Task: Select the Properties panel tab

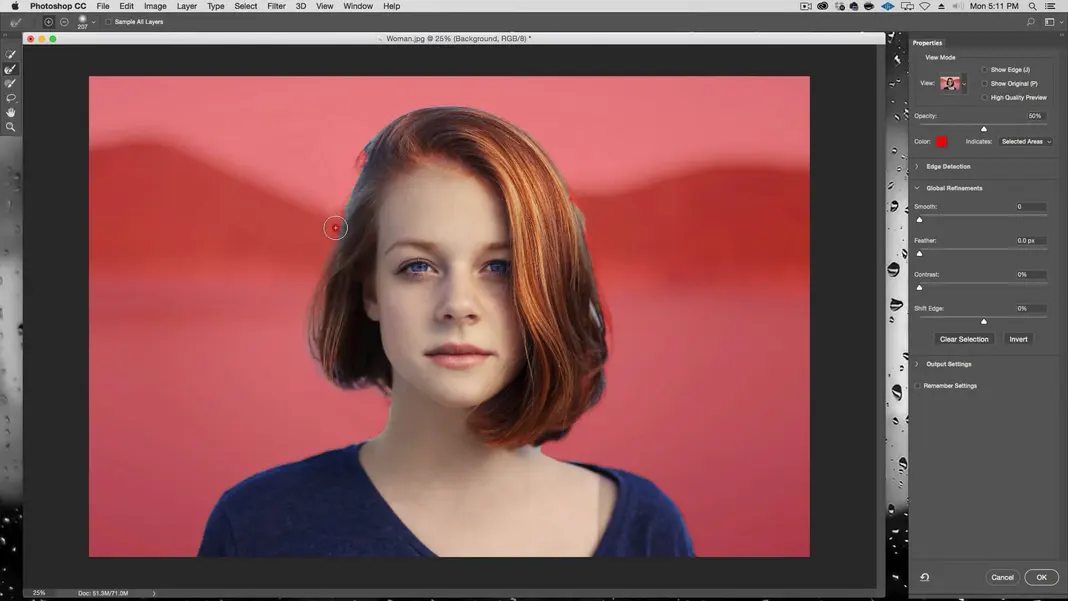Action: [927, 43]
